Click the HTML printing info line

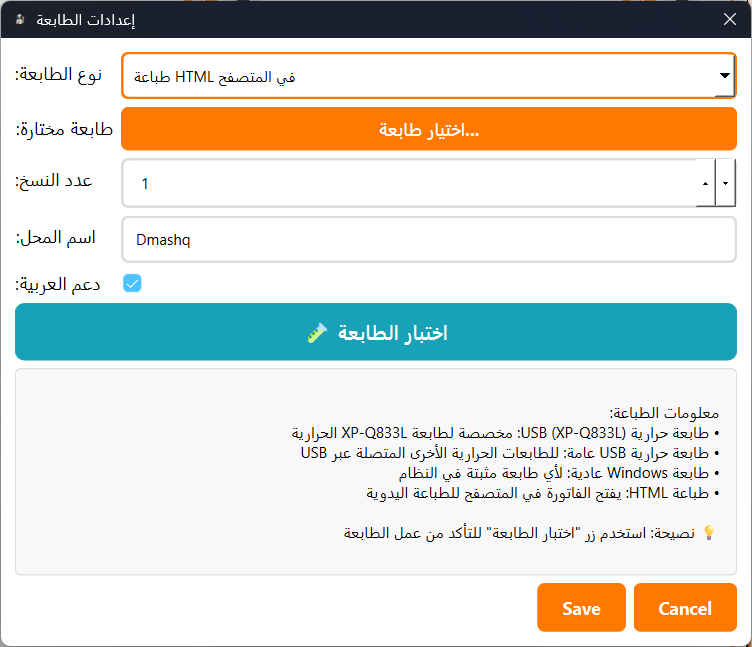click(x=542, y=493)
